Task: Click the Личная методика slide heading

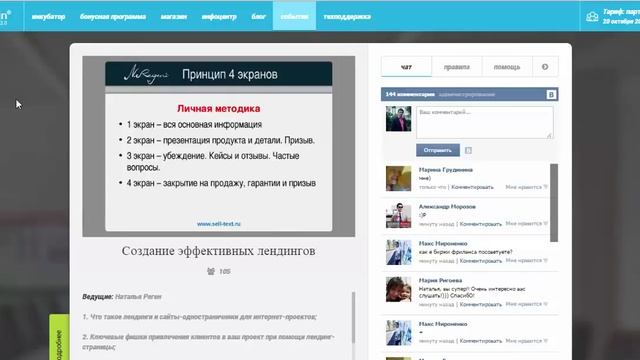Action: 218,109
